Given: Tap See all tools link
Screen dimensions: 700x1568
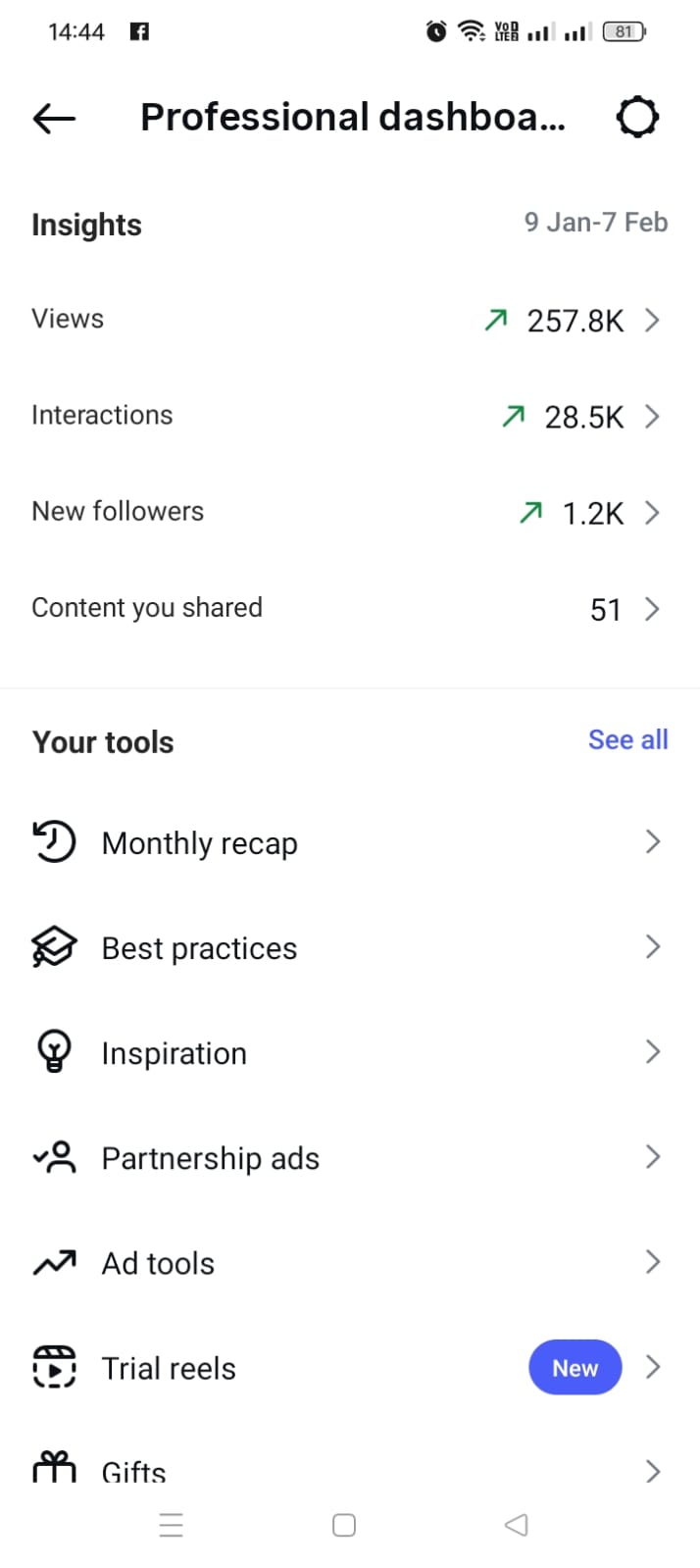Looking at the screenshot, I should pyautogui.click(x=627, y=740).
